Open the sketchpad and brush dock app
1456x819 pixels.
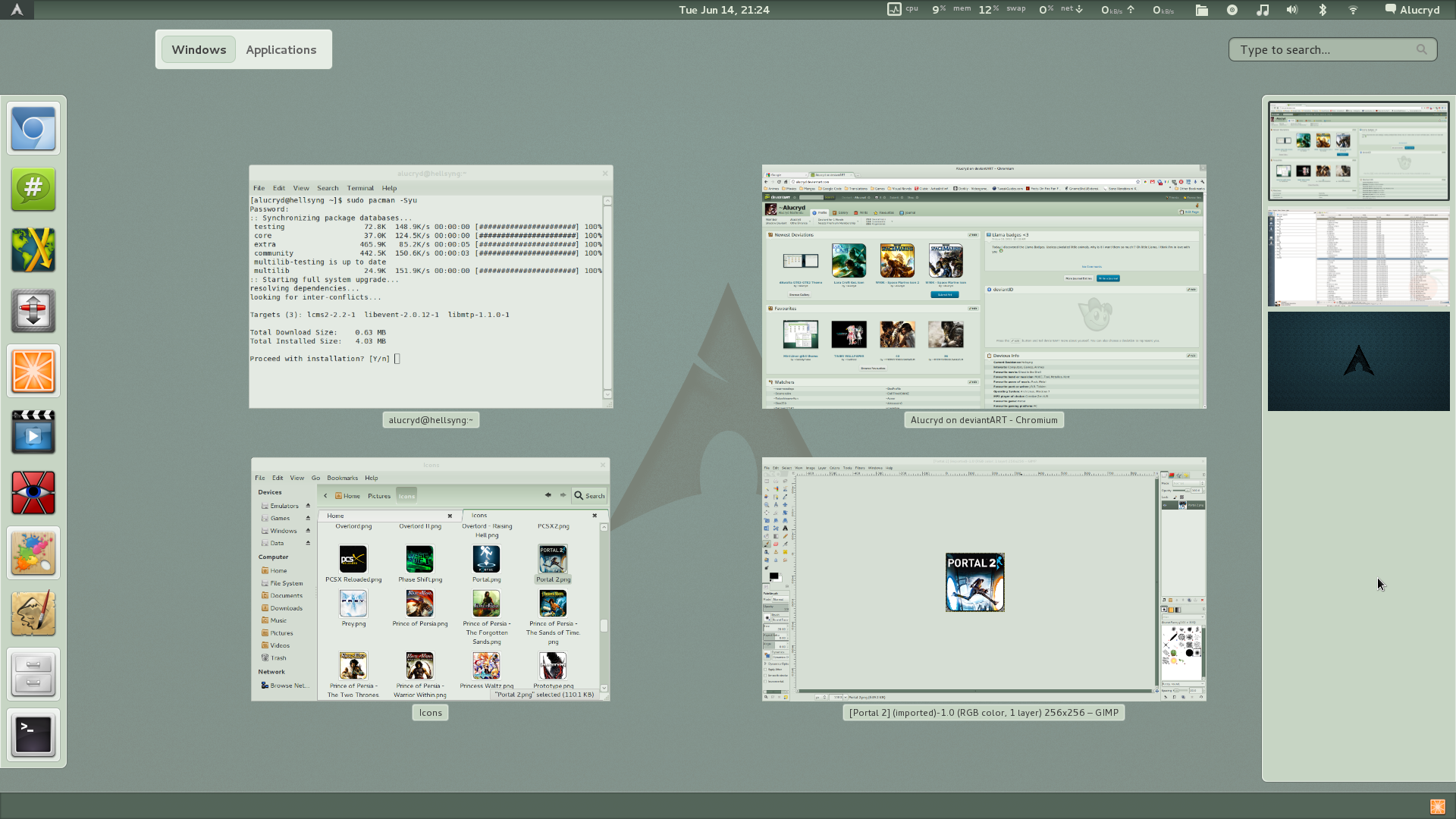[x=33, y=614]
